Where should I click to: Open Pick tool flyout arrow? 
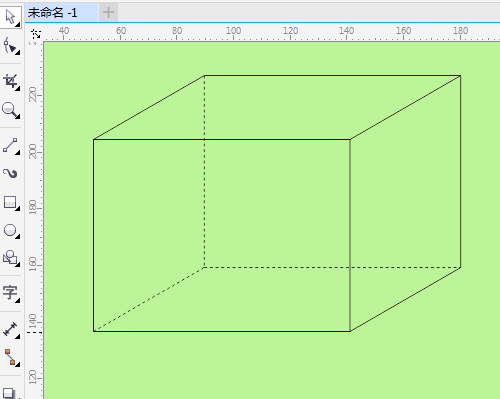click(18, 24)
